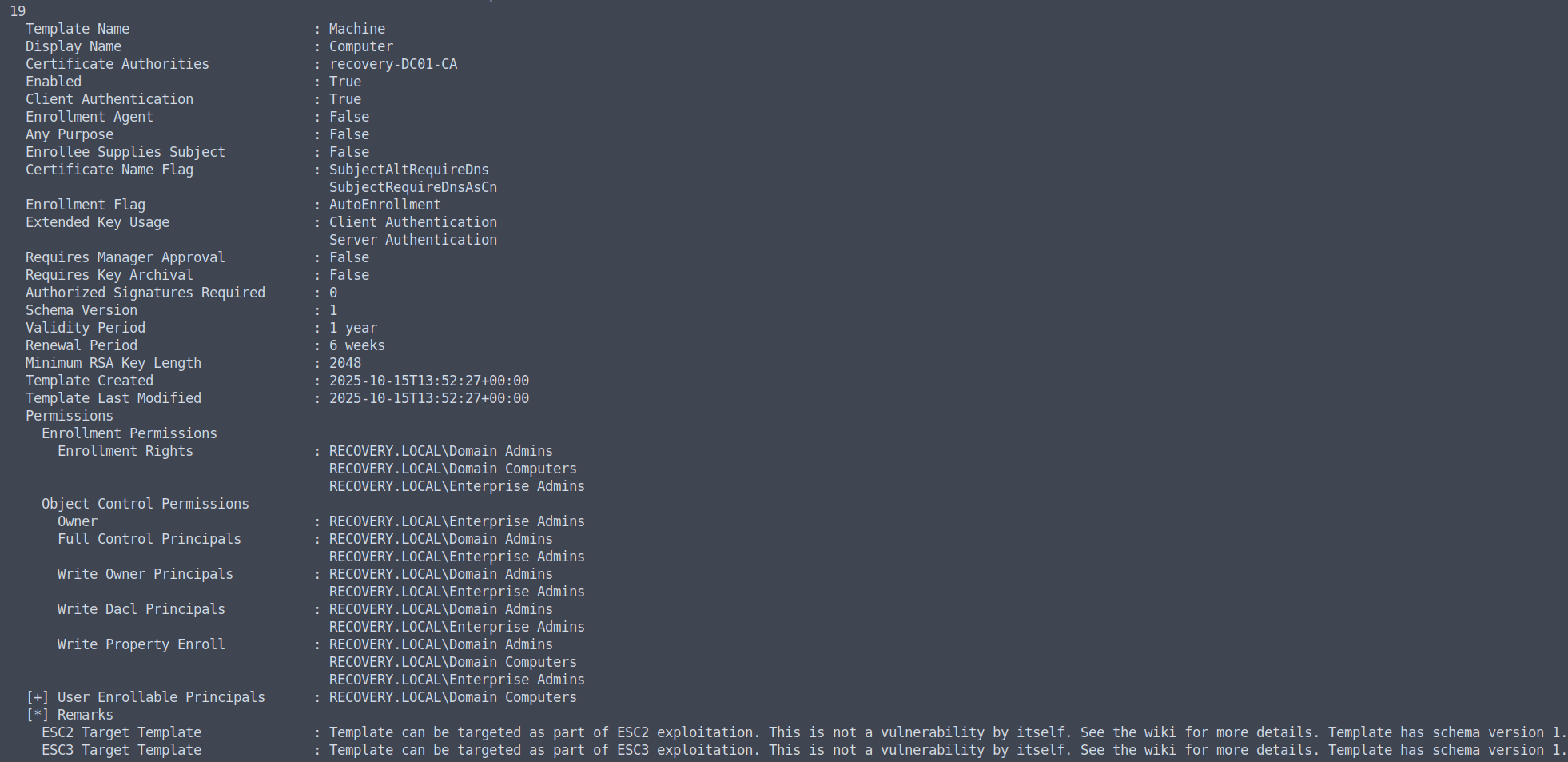Click the ESC3 Target Template label
Screen dimensions: 1568x762
pos(121,750)
